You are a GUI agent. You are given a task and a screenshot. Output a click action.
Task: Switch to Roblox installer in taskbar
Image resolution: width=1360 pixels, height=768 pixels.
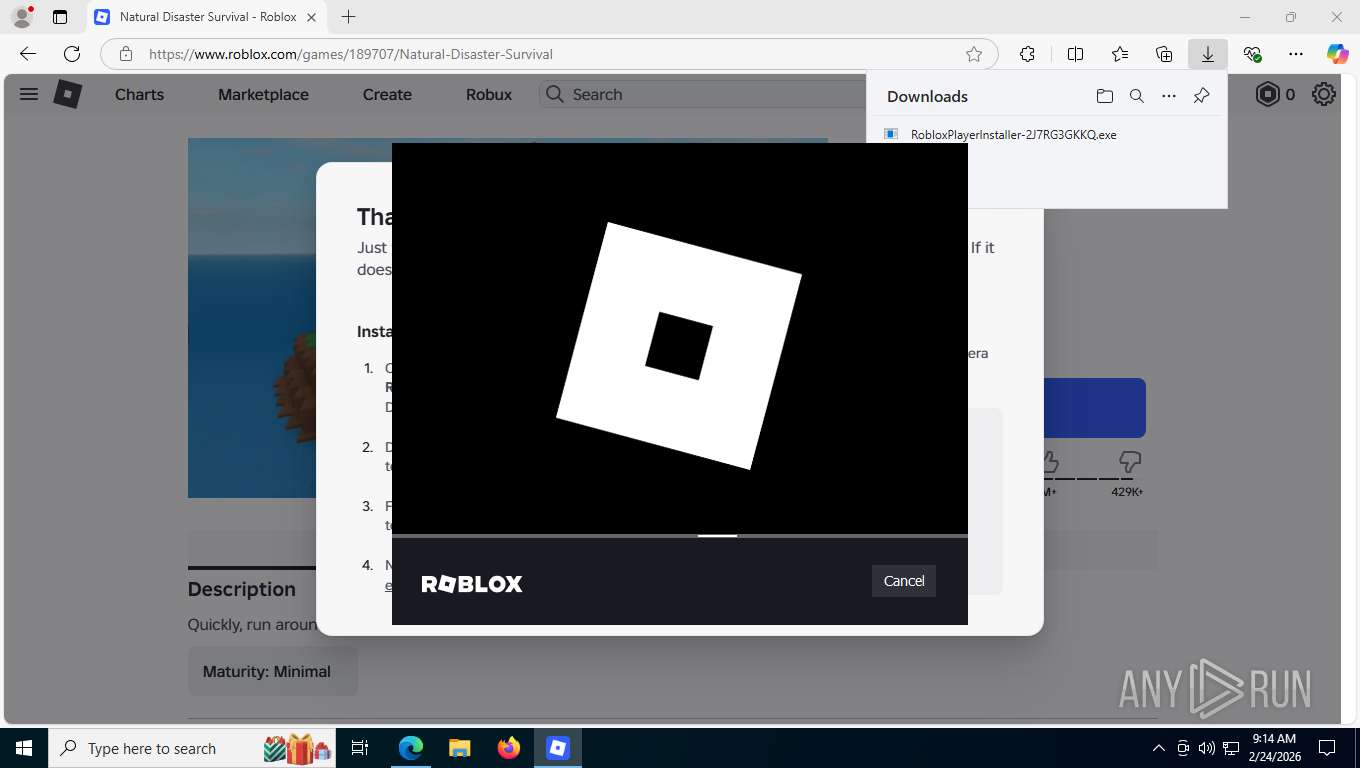click(x=558, y=748)
